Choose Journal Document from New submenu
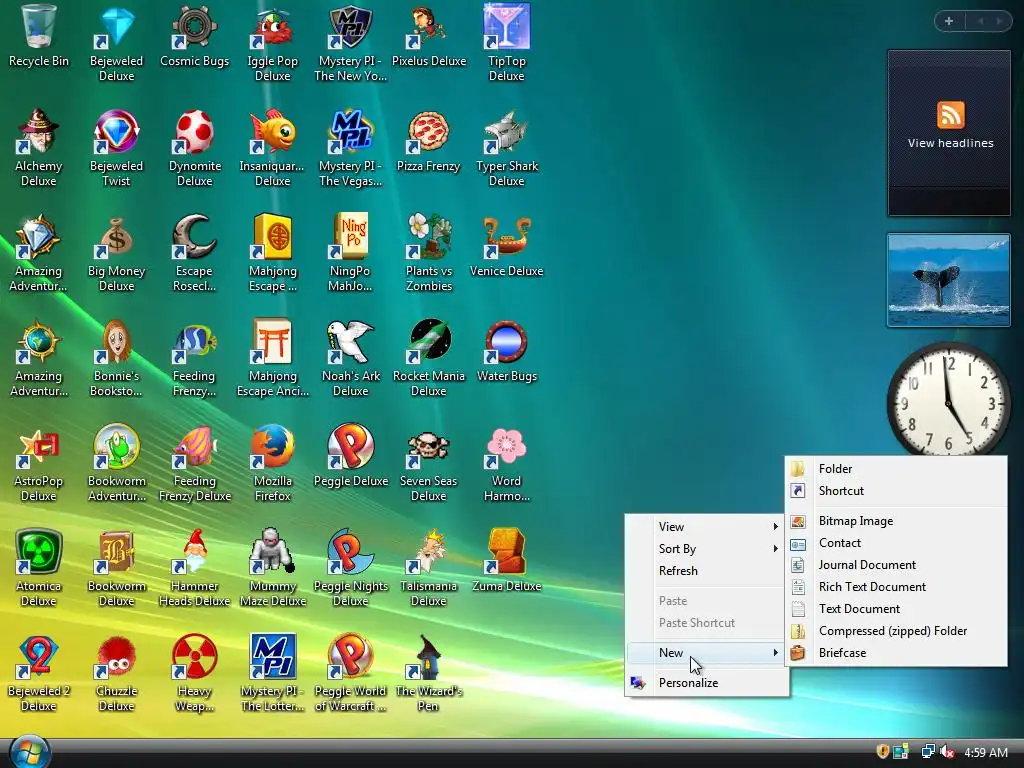The height and width of the screenshot is (768, 1024). (896, 565)
